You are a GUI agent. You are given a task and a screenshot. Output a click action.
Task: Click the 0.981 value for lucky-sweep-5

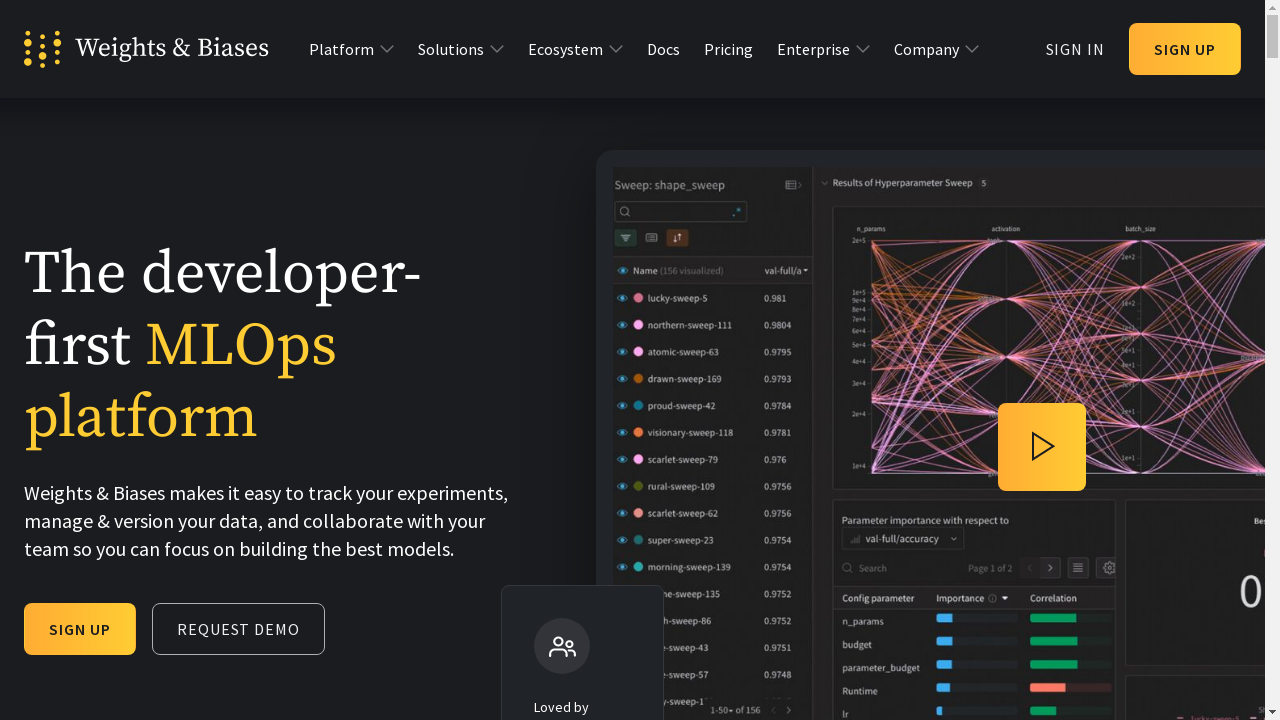click(775, 298)
